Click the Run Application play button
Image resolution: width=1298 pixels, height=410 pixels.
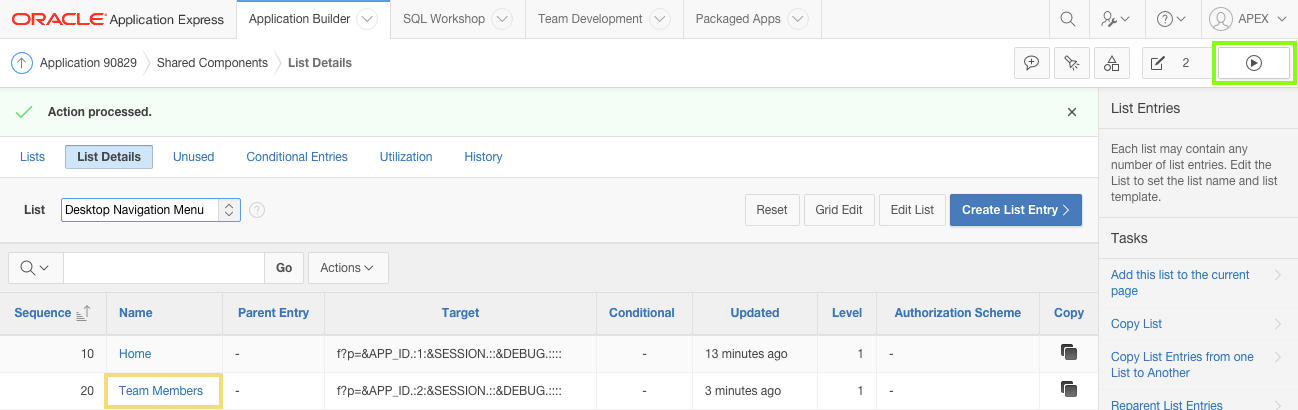[x=1253, y=63]
